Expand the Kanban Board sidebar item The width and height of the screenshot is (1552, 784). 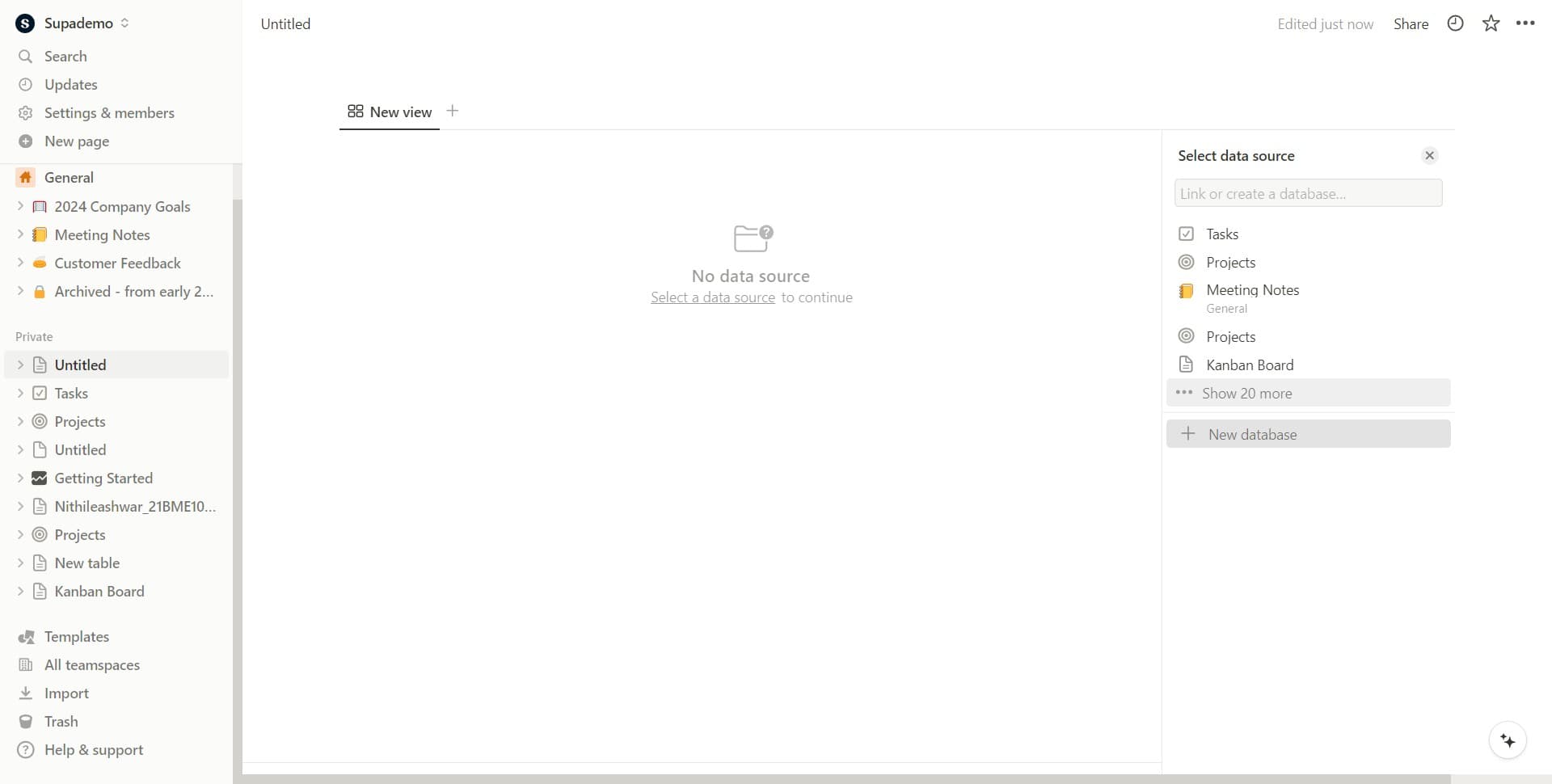[x=21, y=591]
